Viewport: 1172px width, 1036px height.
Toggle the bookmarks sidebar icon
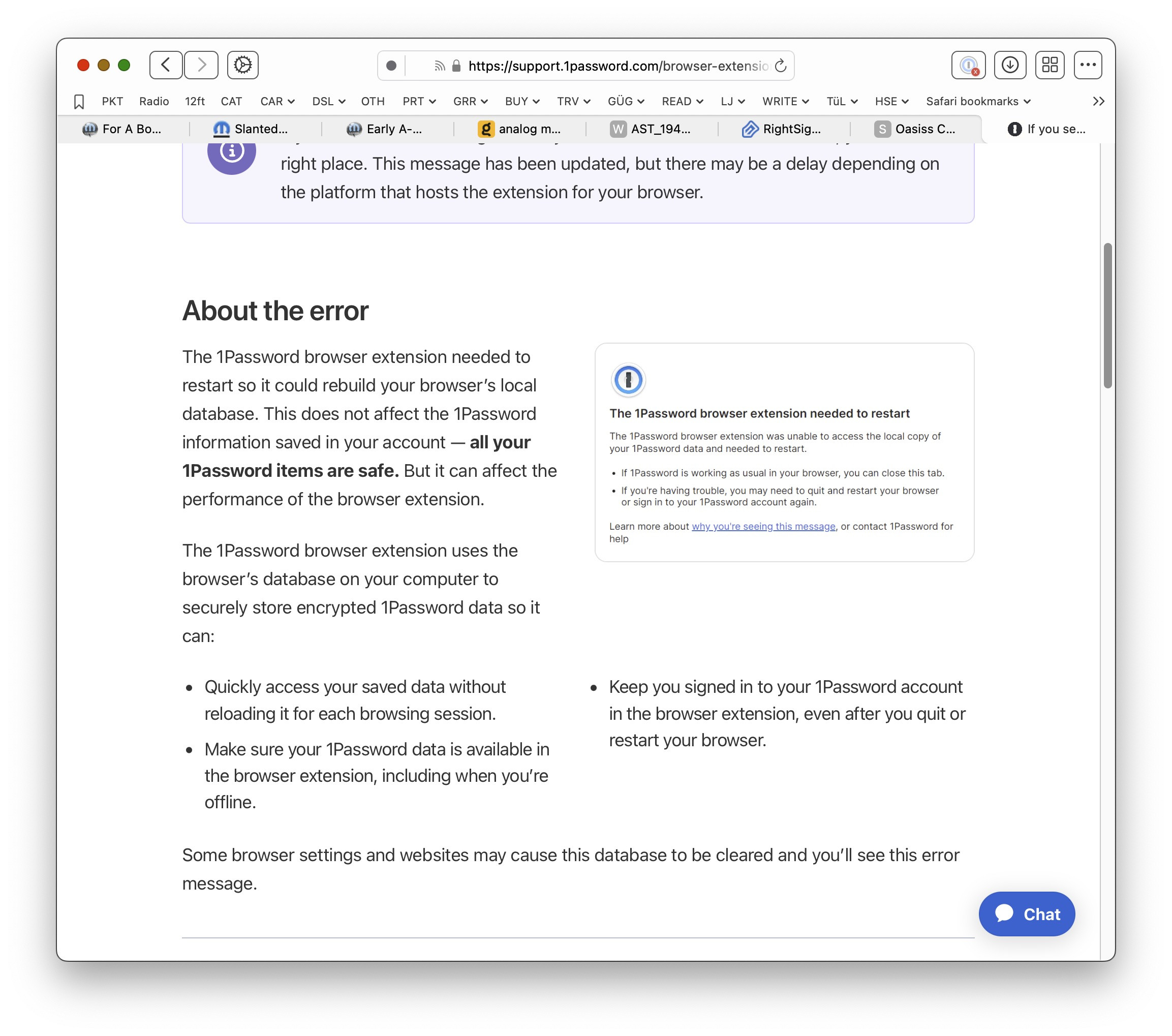pos(79,102)
